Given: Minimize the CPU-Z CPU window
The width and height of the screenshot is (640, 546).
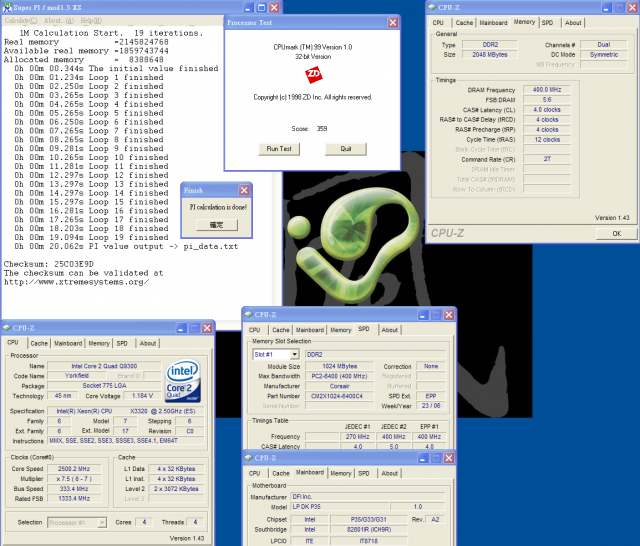Looking at the screenshot, I should [182, 328].
